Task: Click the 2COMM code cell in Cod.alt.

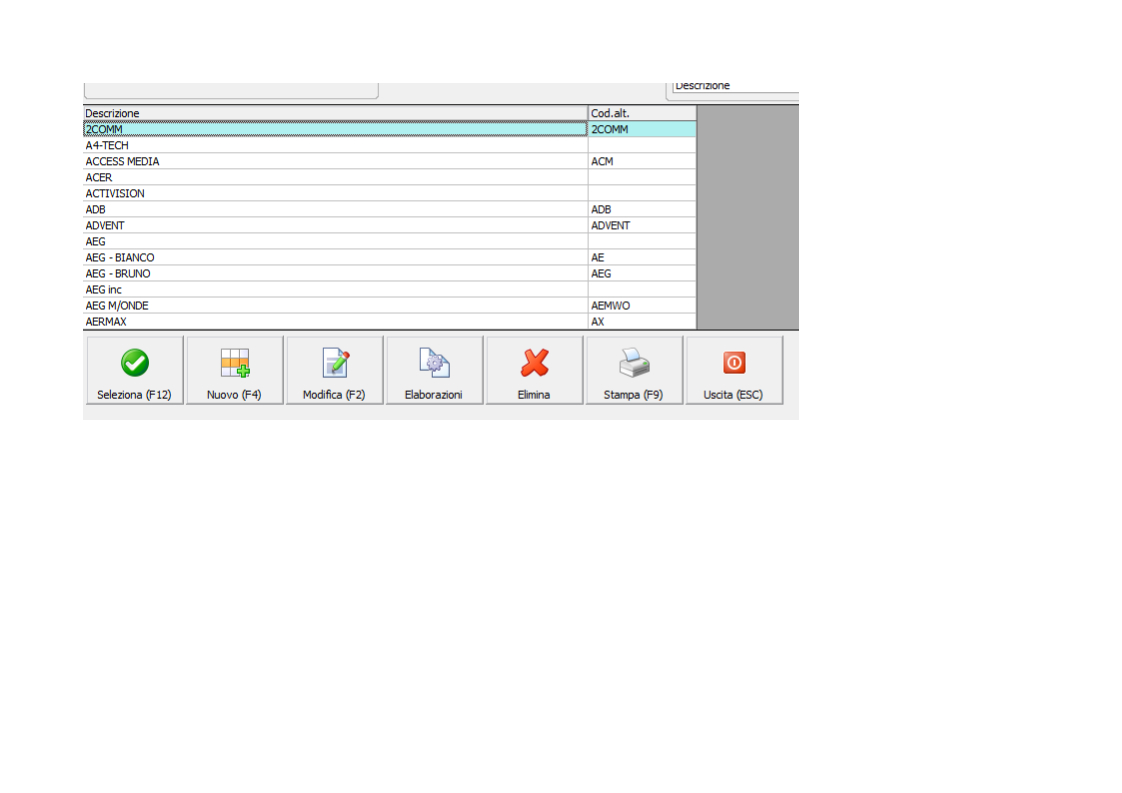Action: 642,129
